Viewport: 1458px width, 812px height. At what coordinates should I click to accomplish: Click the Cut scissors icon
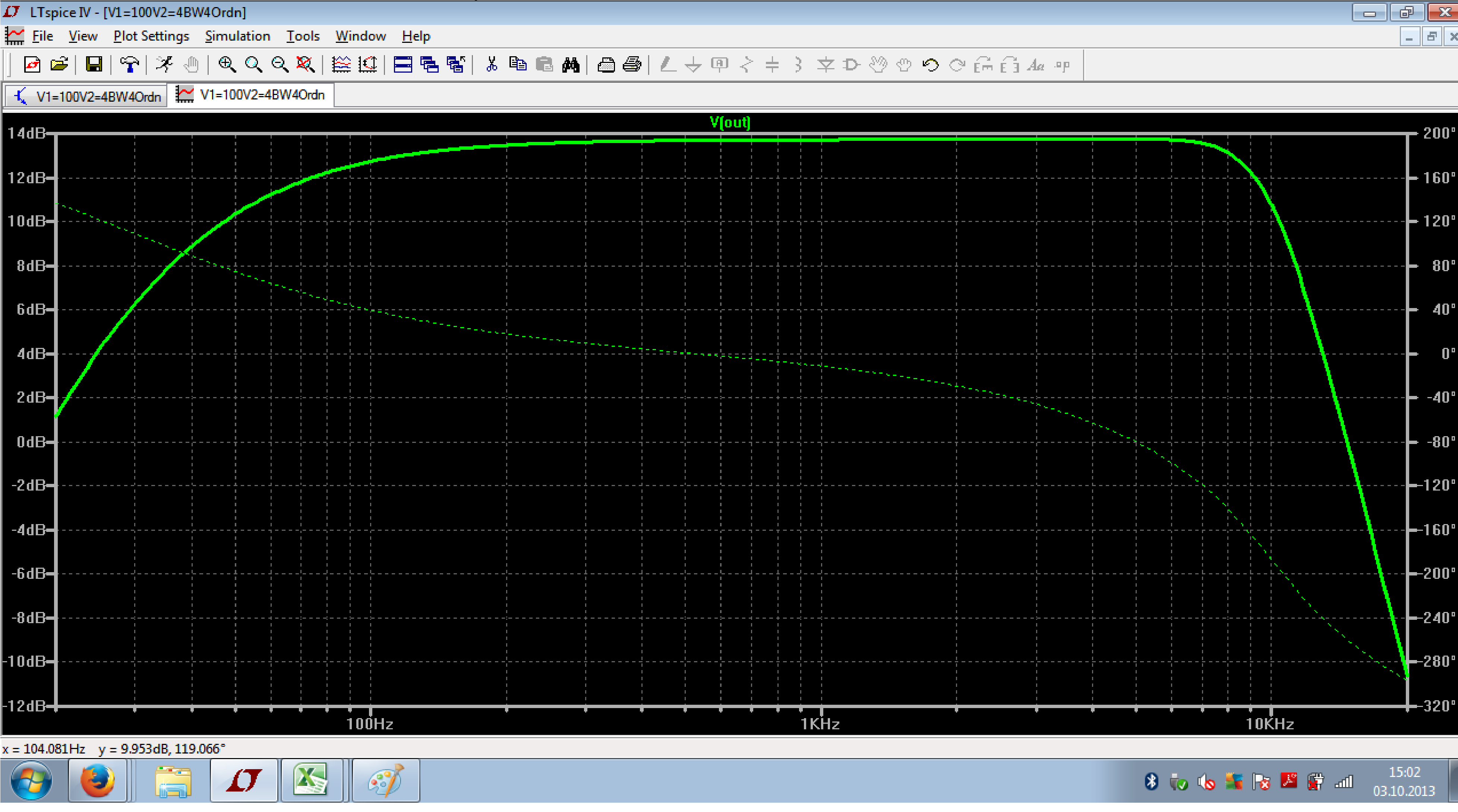(x=491, y=64)
